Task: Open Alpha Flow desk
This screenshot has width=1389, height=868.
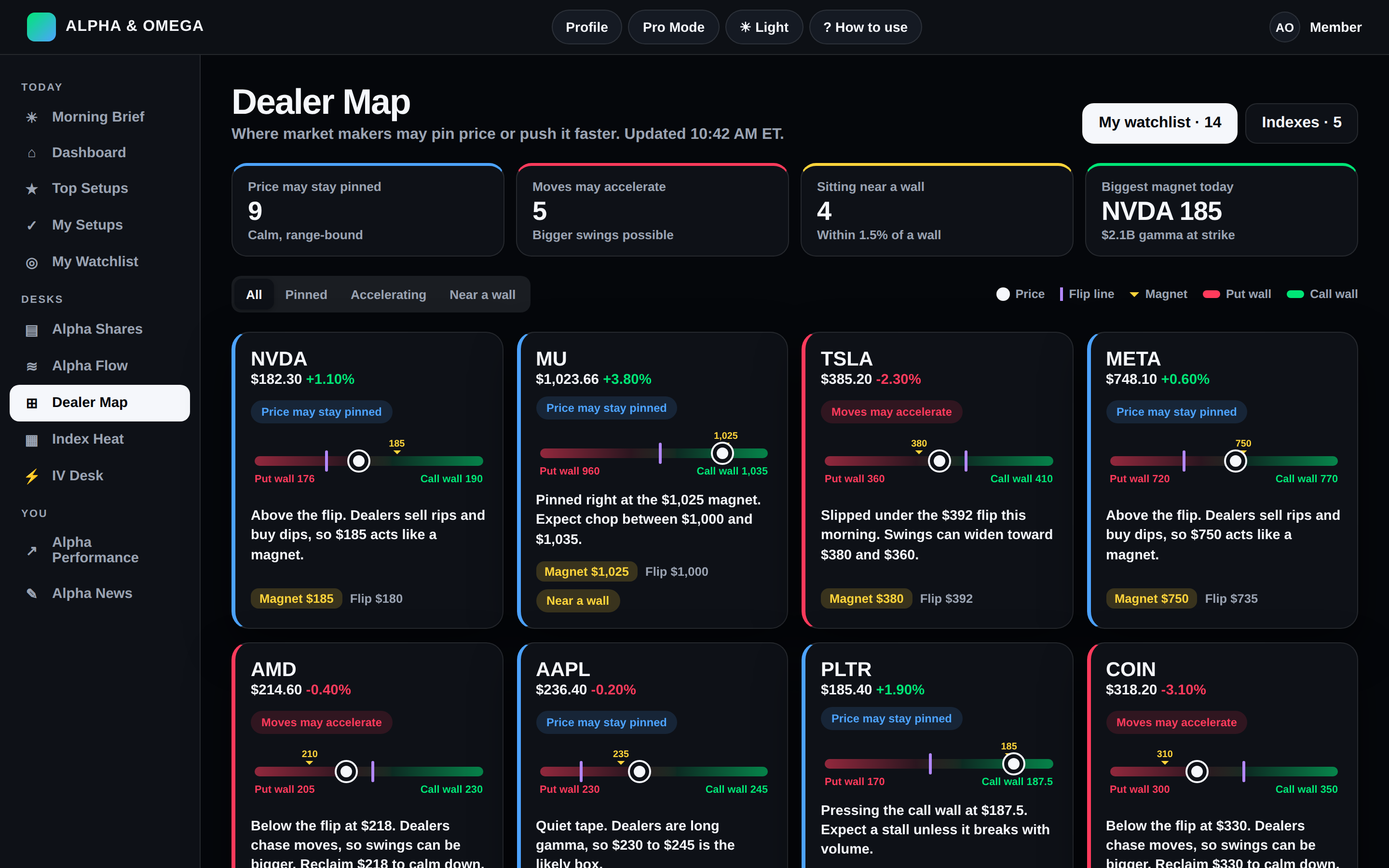Action: pyautogui.click(x=100, y=366)
